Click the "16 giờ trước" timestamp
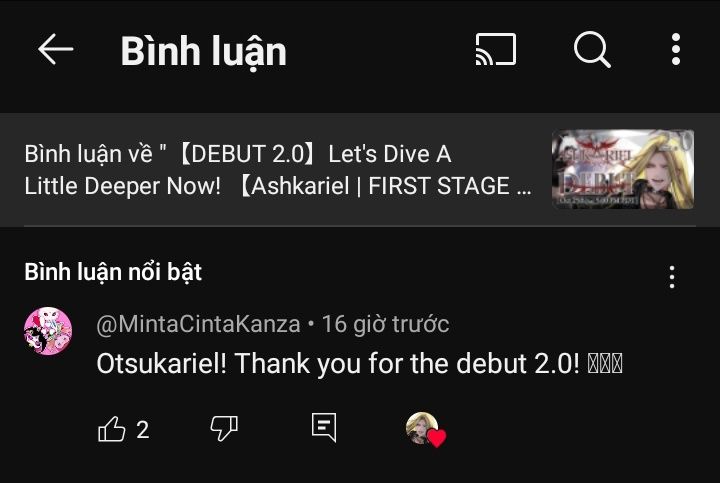720x483 pixels. click(385, 324)
